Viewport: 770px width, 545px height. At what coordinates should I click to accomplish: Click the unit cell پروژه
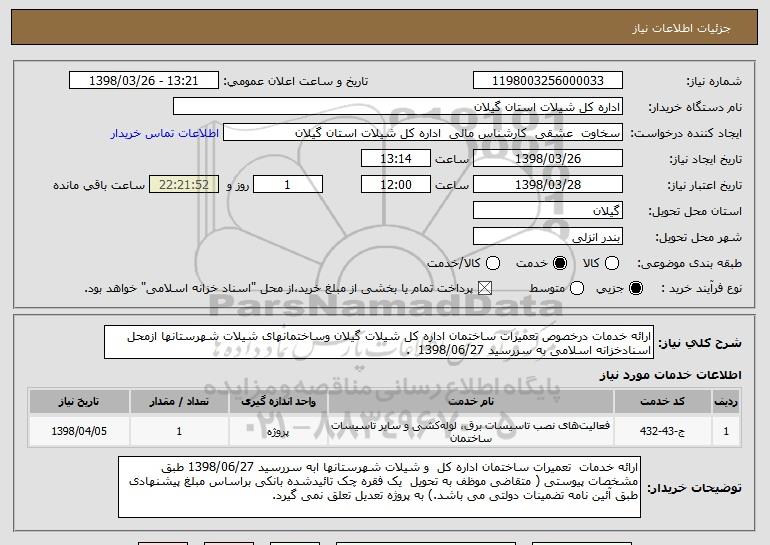pyautogui.click(x=278, y=431)
